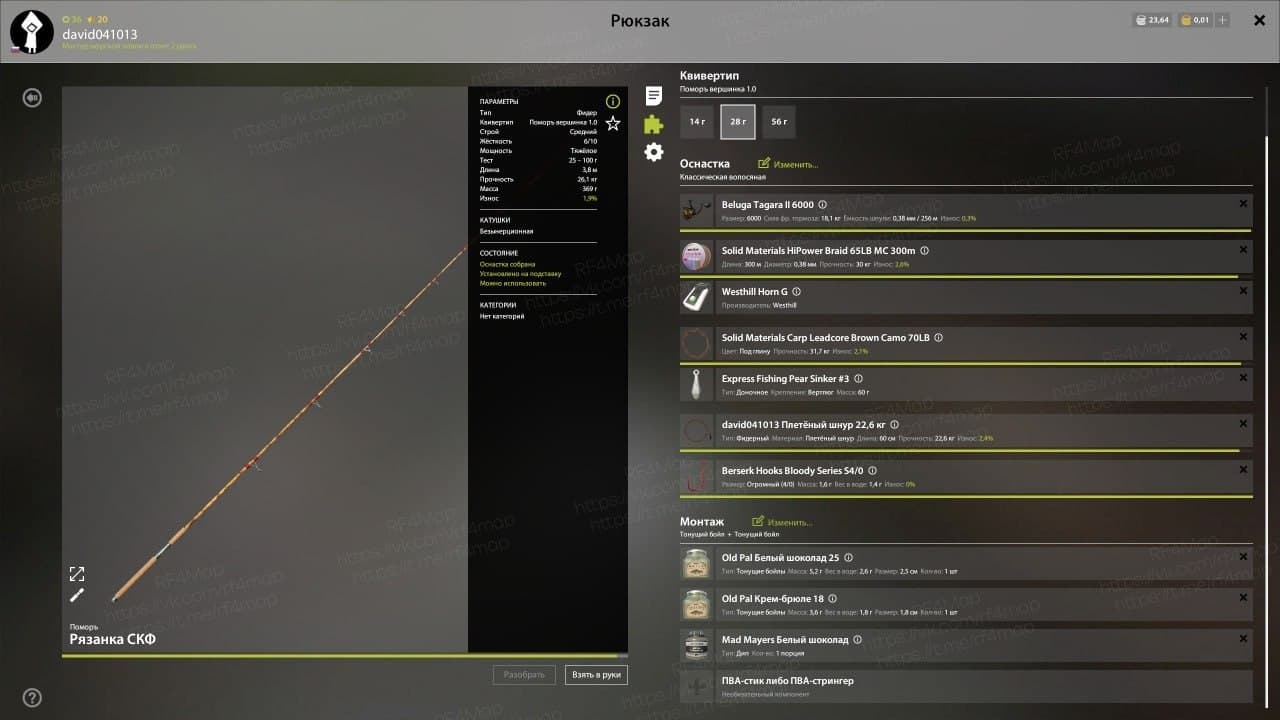Open the Berserk Hooks hook thumbnail

point(696,476)
